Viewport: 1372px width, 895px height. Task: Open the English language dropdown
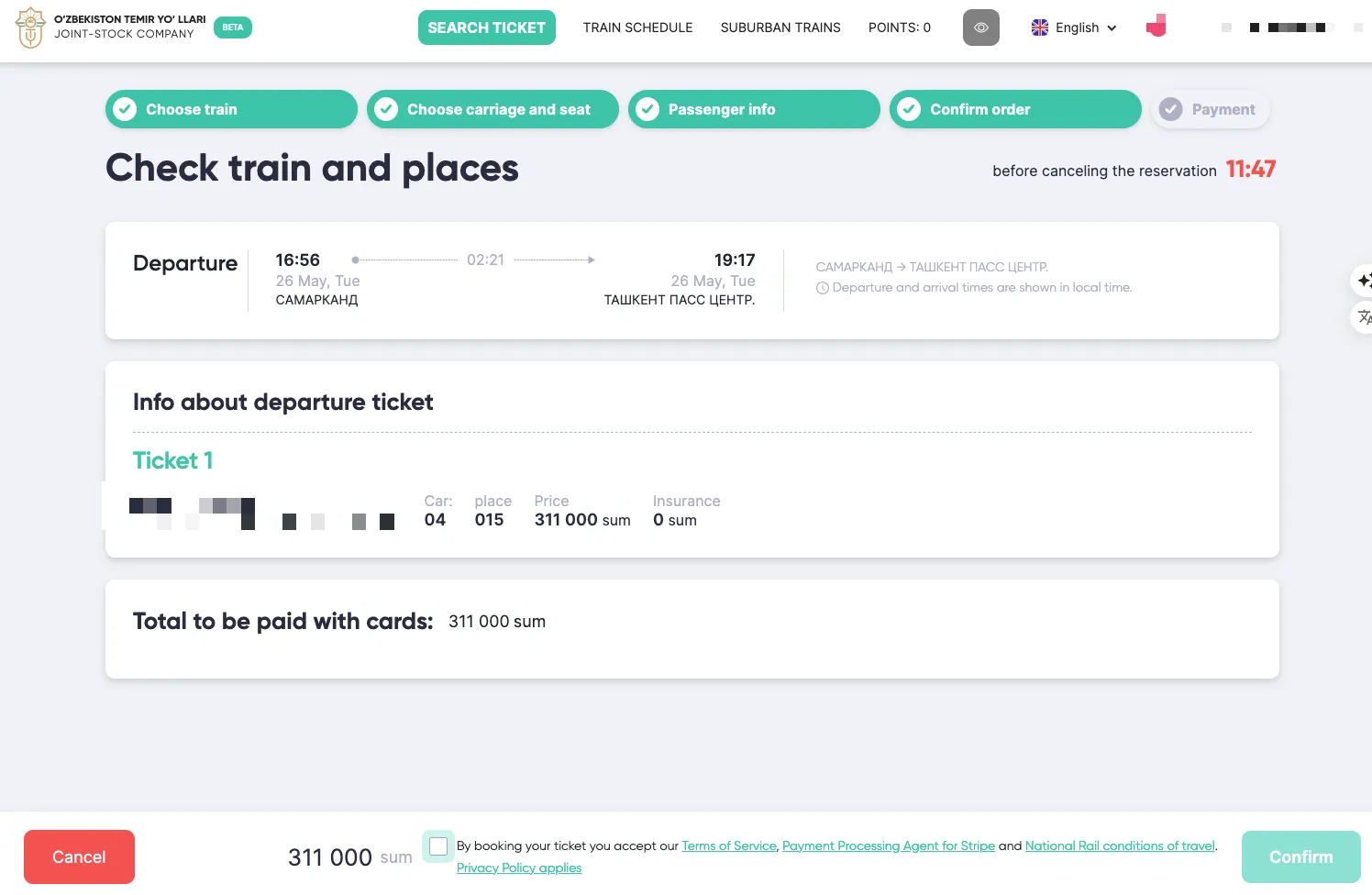[1076, 28]
